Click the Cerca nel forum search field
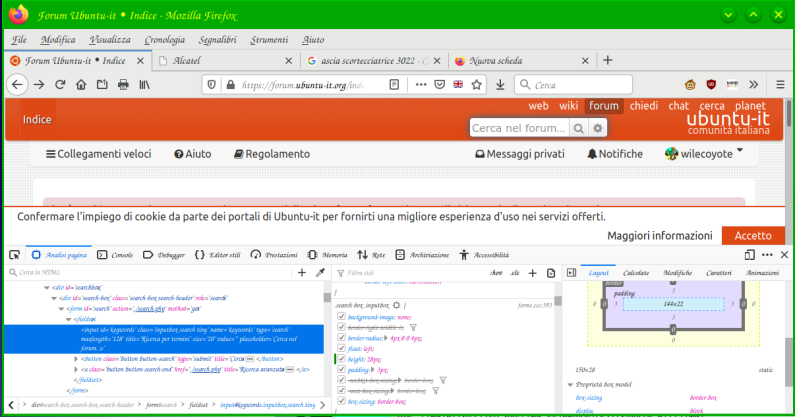The image size is (795, 417). pyautogui.click(x=519, y=128)
